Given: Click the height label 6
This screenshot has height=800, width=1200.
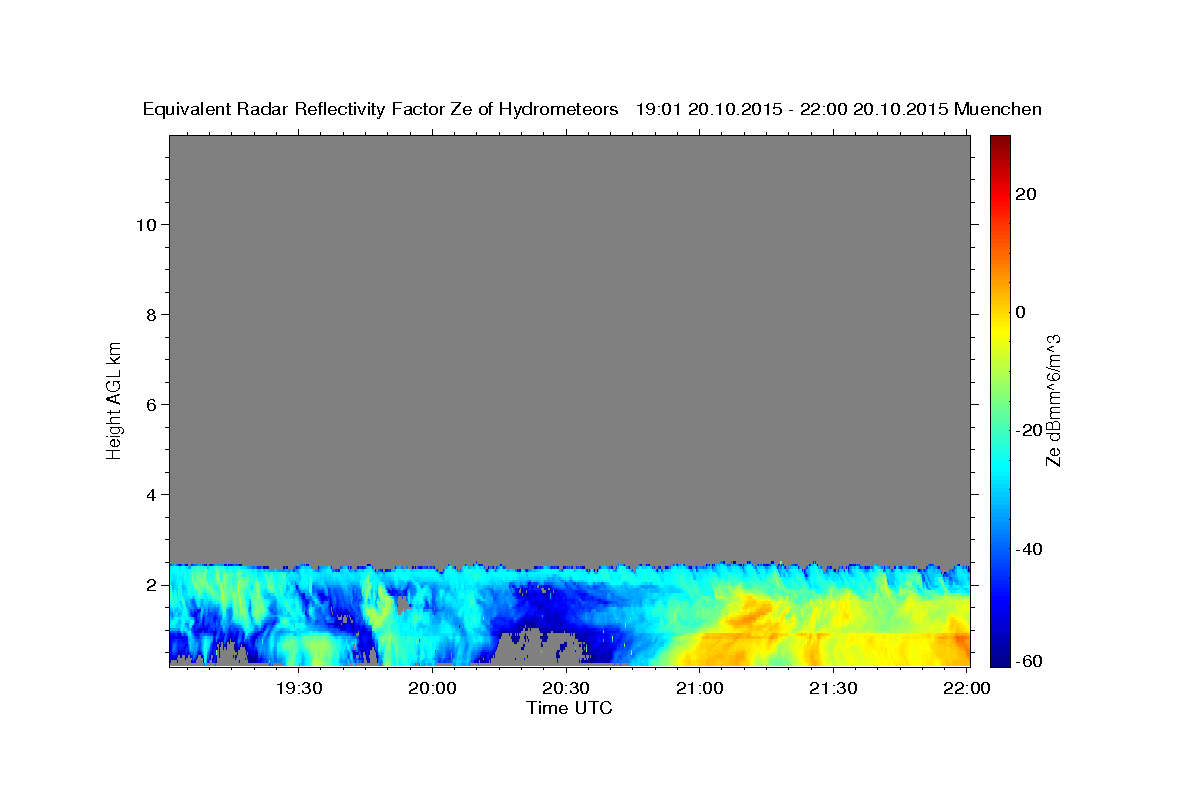Looking at the screenshot, I should click(x=150, y=404).
